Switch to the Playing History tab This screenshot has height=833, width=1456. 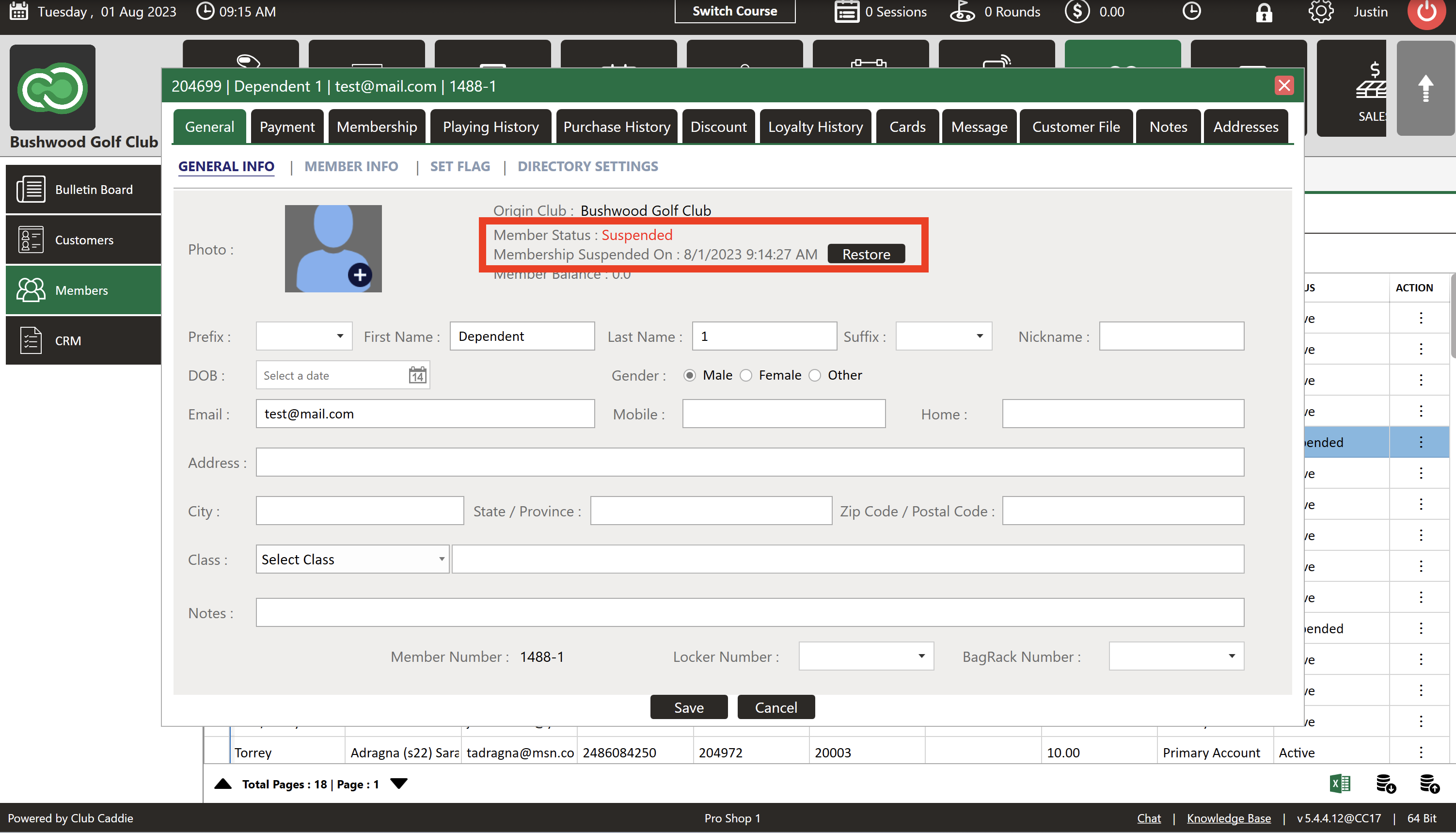click(x=491, y=127)
